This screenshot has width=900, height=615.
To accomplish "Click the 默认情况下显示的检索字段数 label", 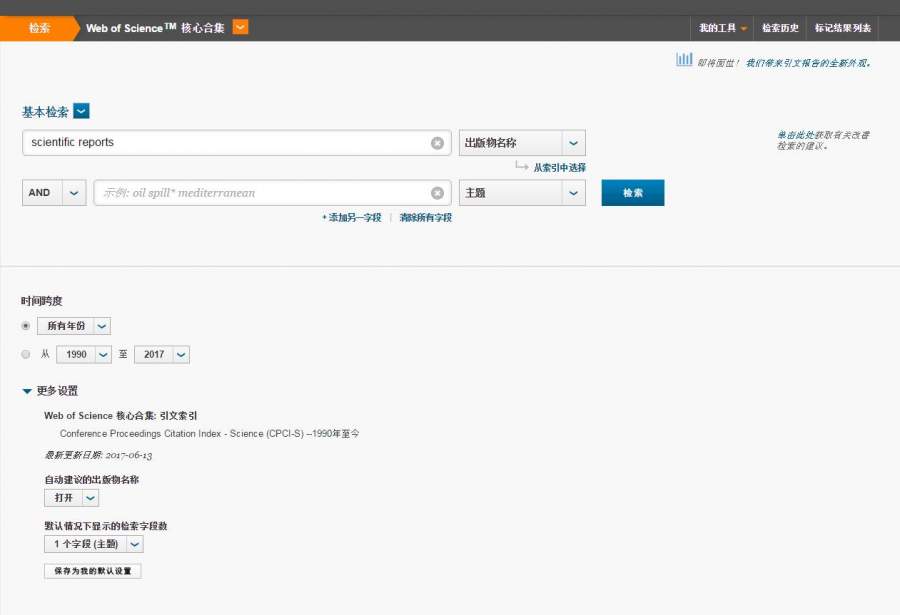I will coord(106,526).
